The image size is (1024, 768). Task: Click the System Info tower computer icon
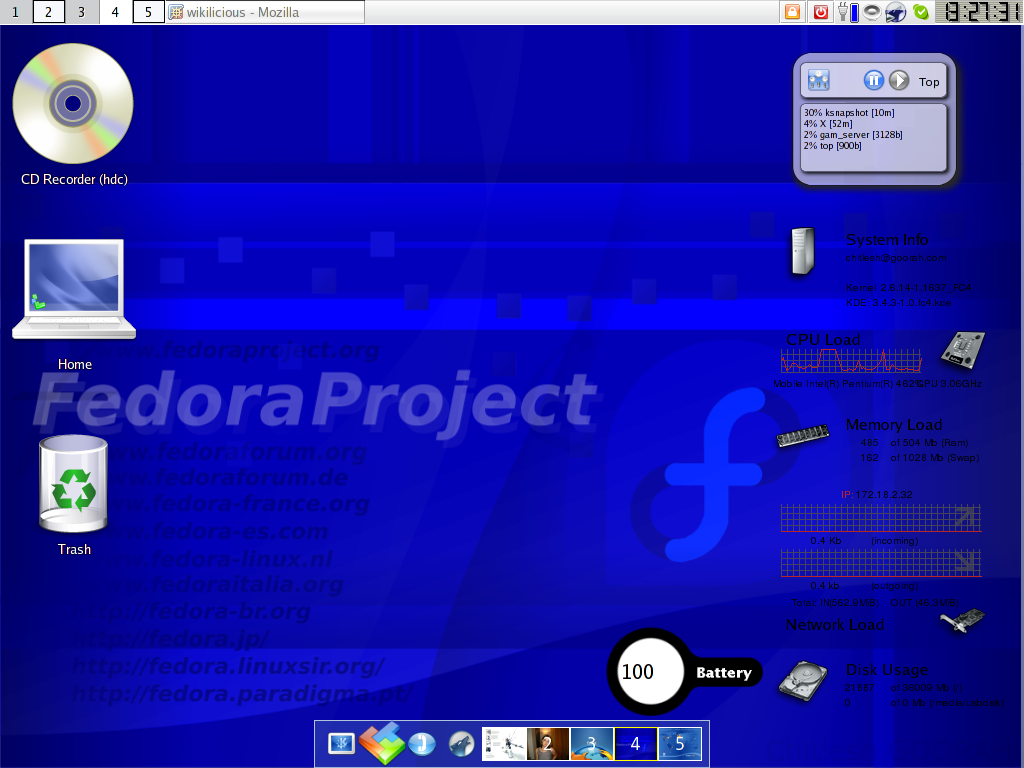click(x=803, y=251)
